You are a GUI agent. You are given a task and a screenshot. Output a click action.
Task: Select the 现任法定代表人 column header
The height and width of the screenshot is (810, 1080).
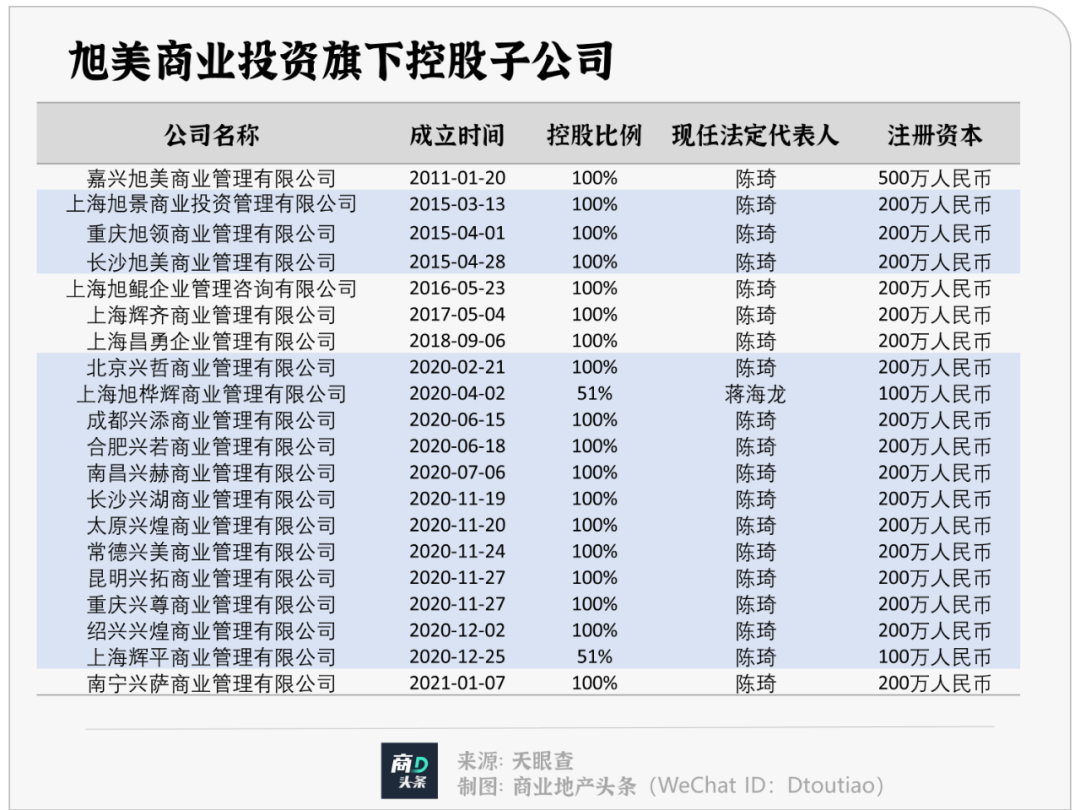755,134
